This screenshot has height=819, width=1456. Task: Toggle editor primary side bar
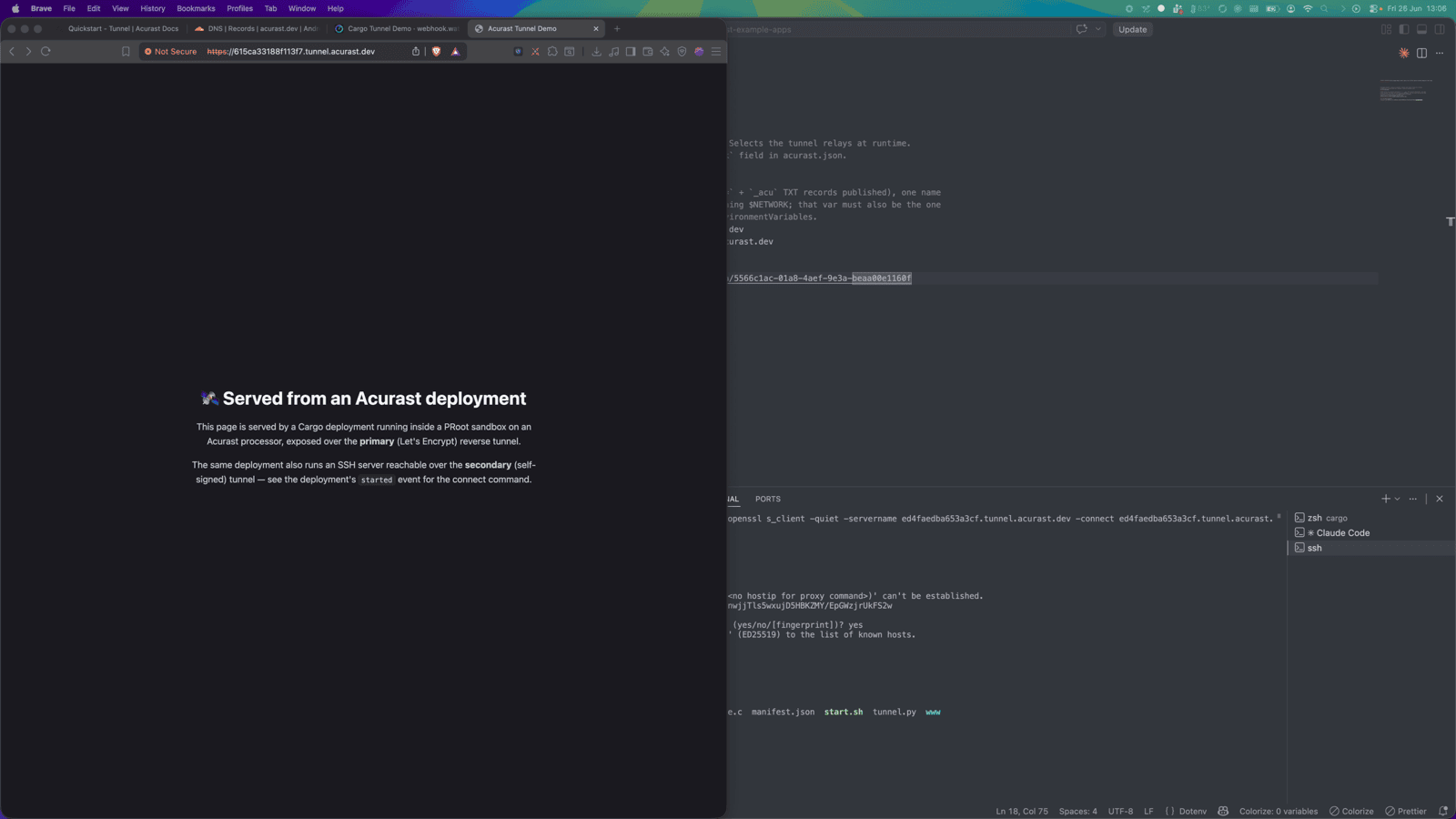click(1404, 29)
